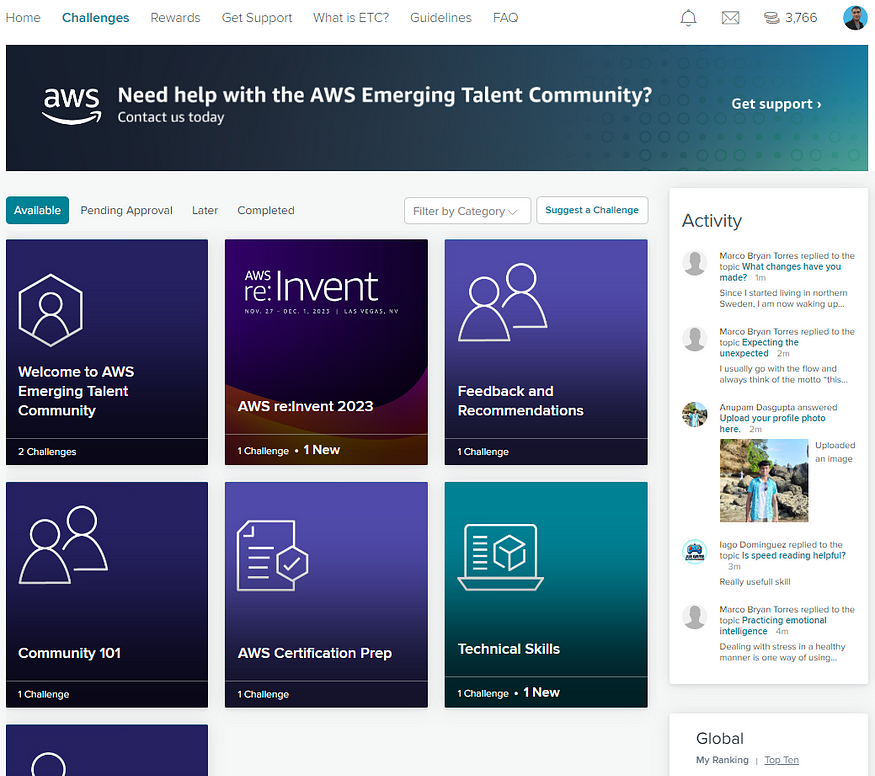The image size is (875, 776).
Task: Click 'Since I started living in northern Sweden' text
Action: click(x=783, y=298)
